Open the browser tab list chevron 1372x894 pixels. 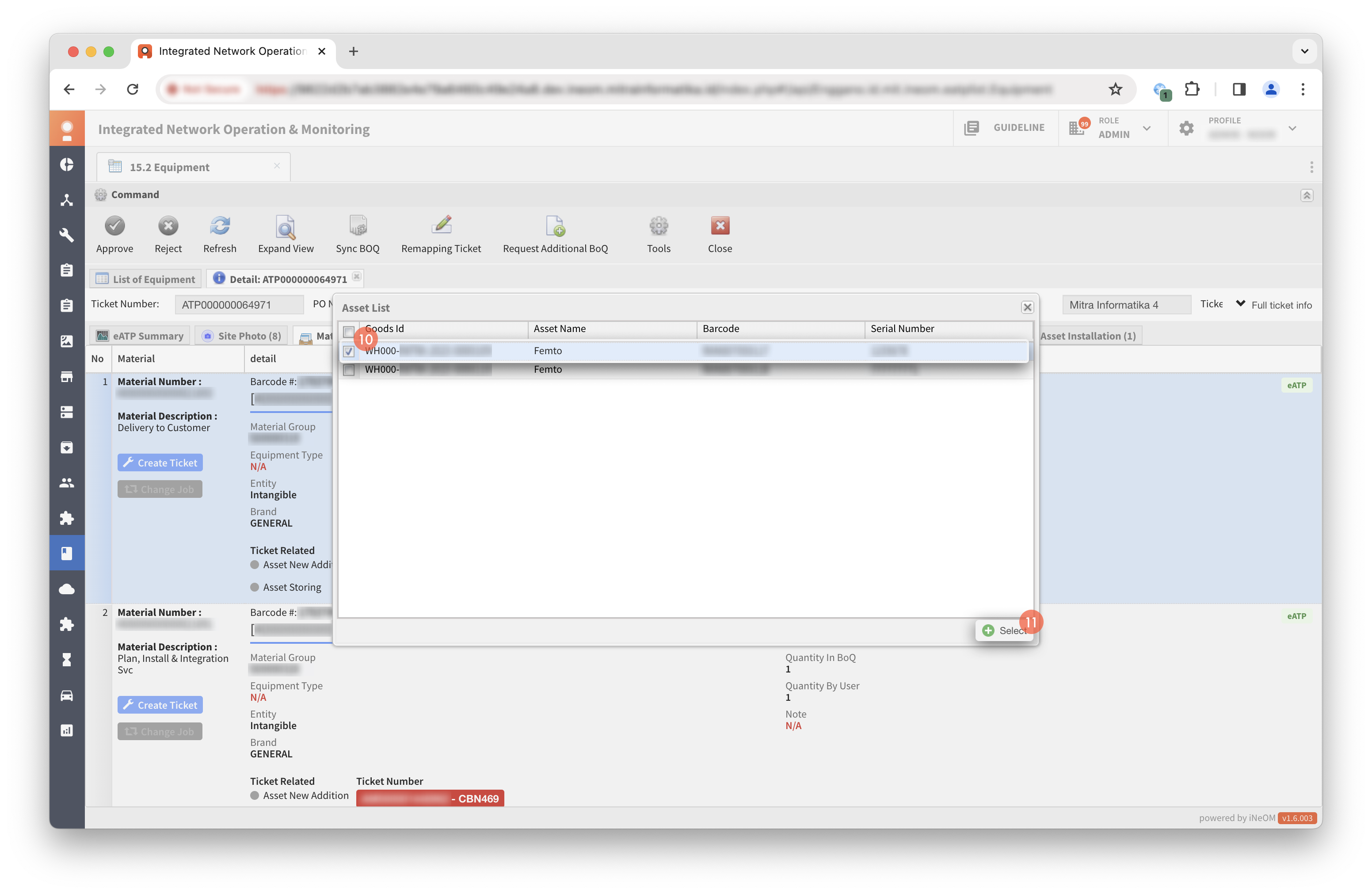pyautogui.click(x=1304, y=51)
